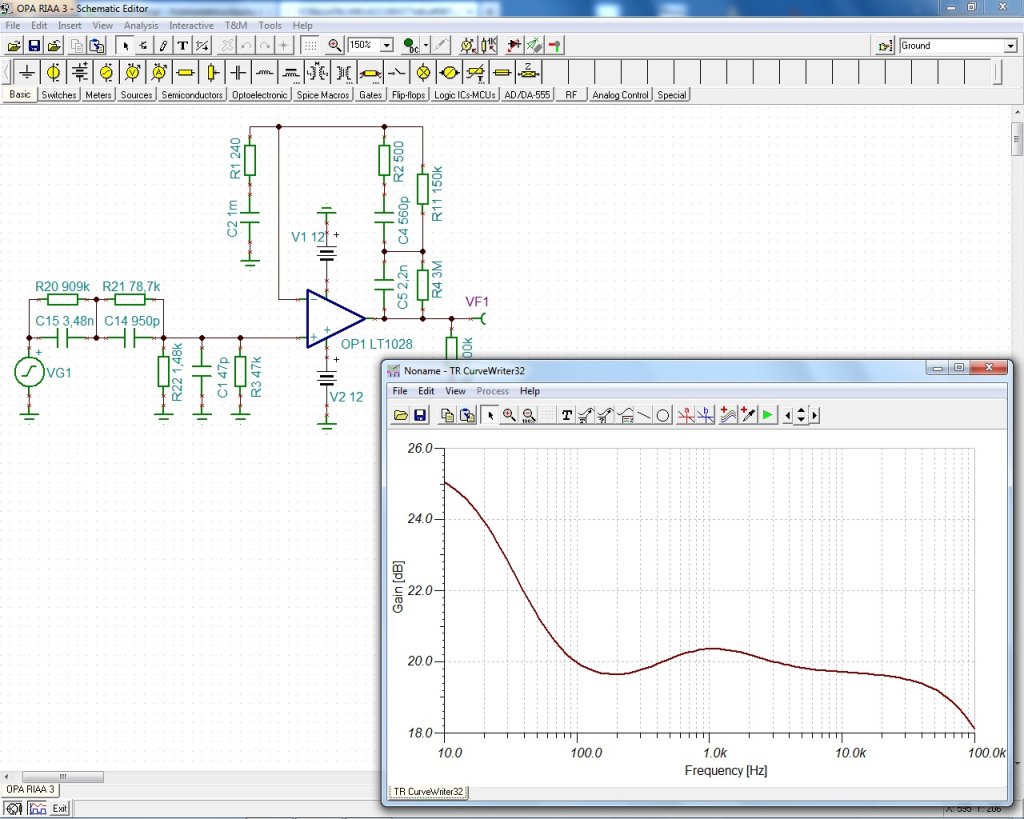Expand the Ground component dropdown
The height and width of the screenshot is (819, 1024).
1010,46
